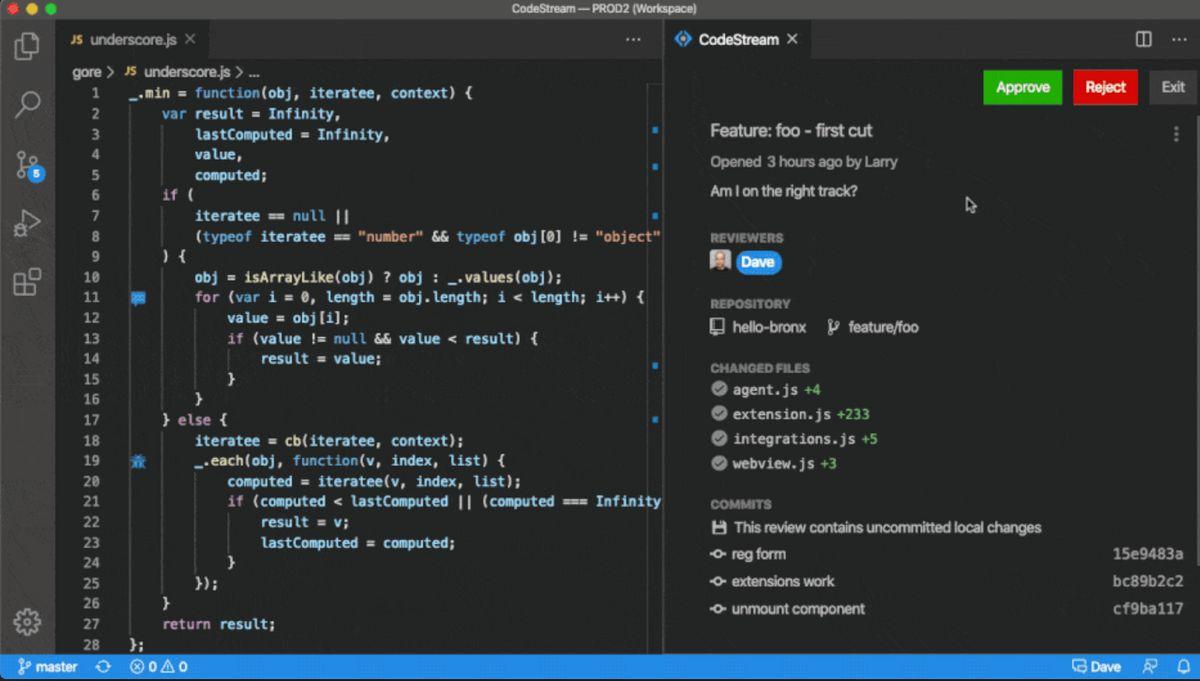1200x681 pixels.
Task: Click the feature/foo branch name
Action: pos(883,327)
